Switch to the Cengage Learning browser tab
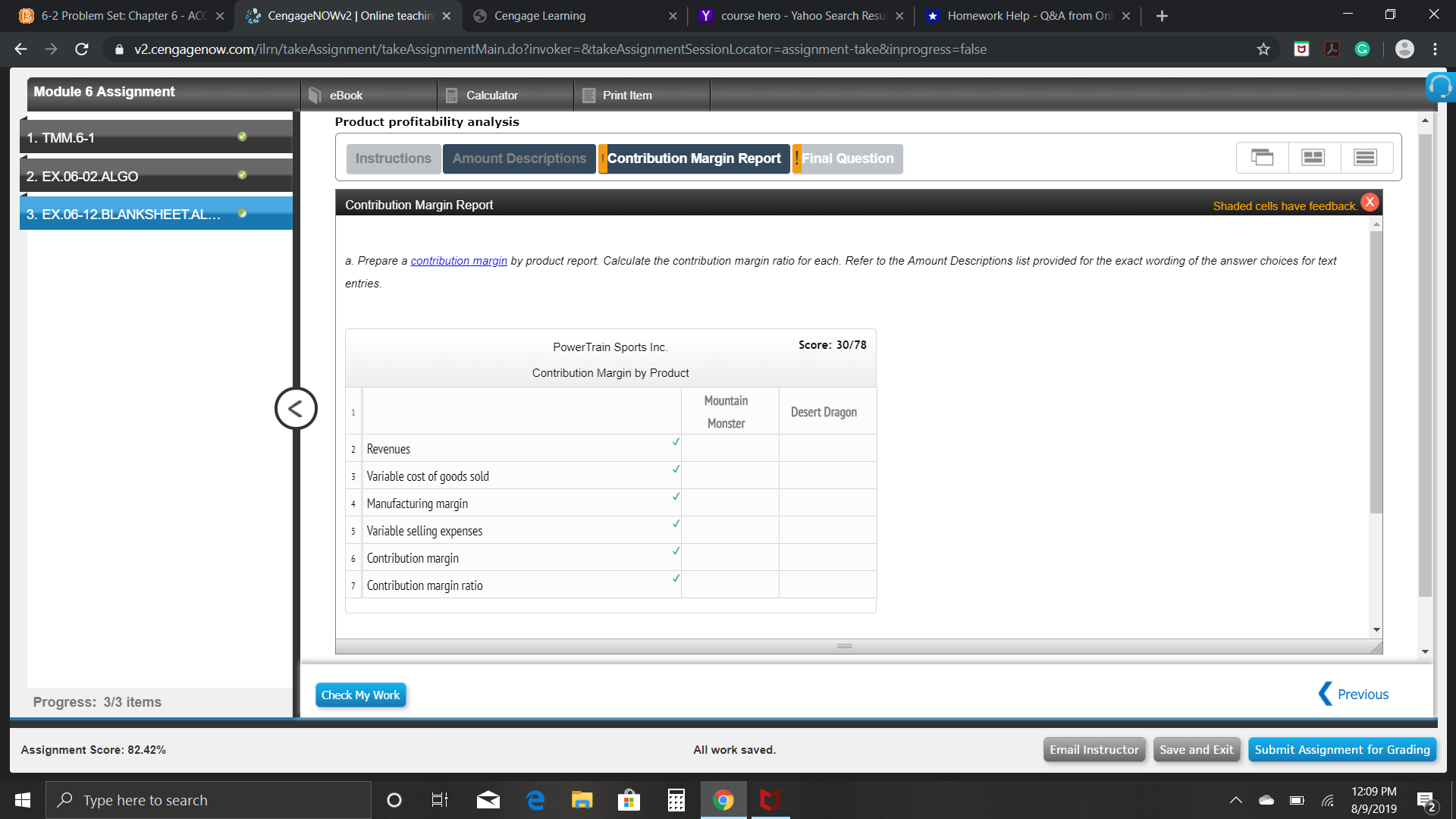The image size is (1456, 819). click(x=539, y=15)
